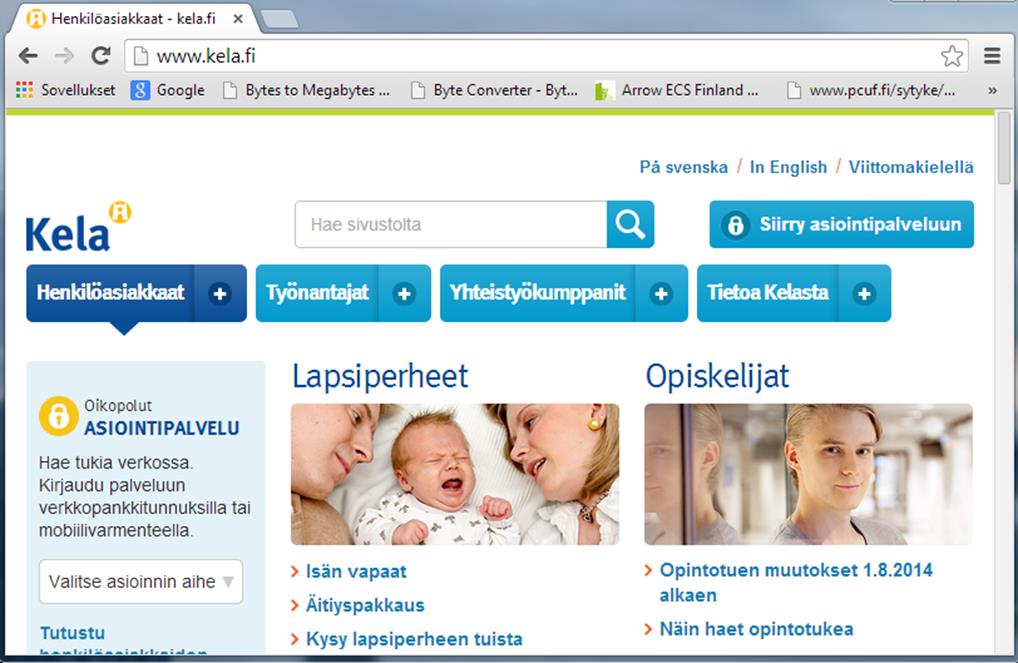The height and width of the screenshot is (663, 1018).
Task: Open the ASIOINTIPALVELU heading link
Action: tap(162, 428)
